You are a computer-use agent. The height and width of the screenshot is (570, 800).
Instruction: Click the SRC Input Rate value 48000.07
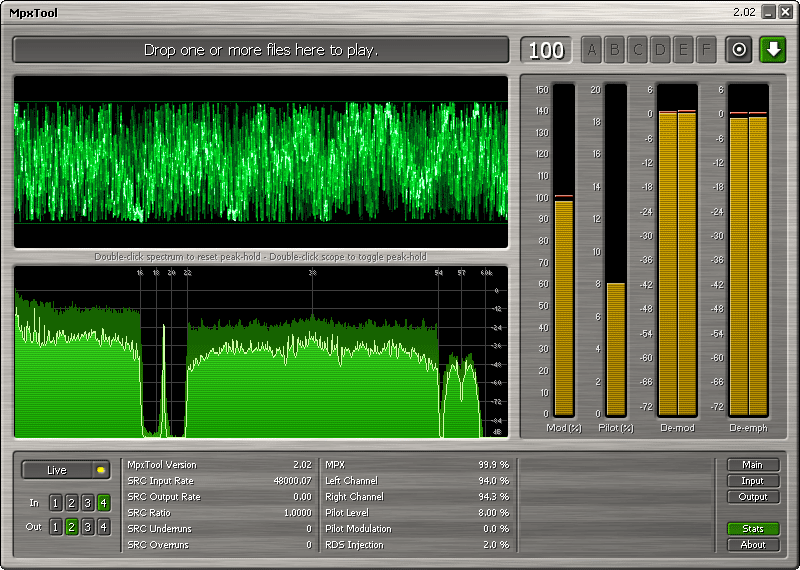[x=292, y=481]
